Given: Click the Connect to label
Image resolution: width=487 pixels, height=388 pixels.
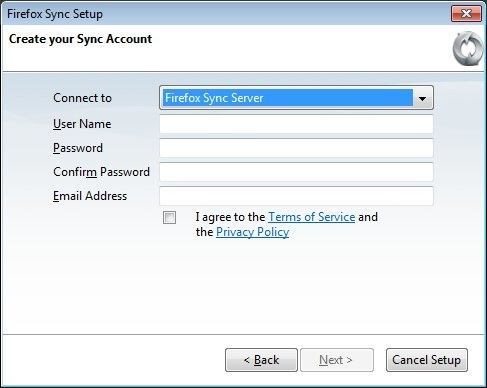Looking at the screenshot, I should tap(82, 98).
